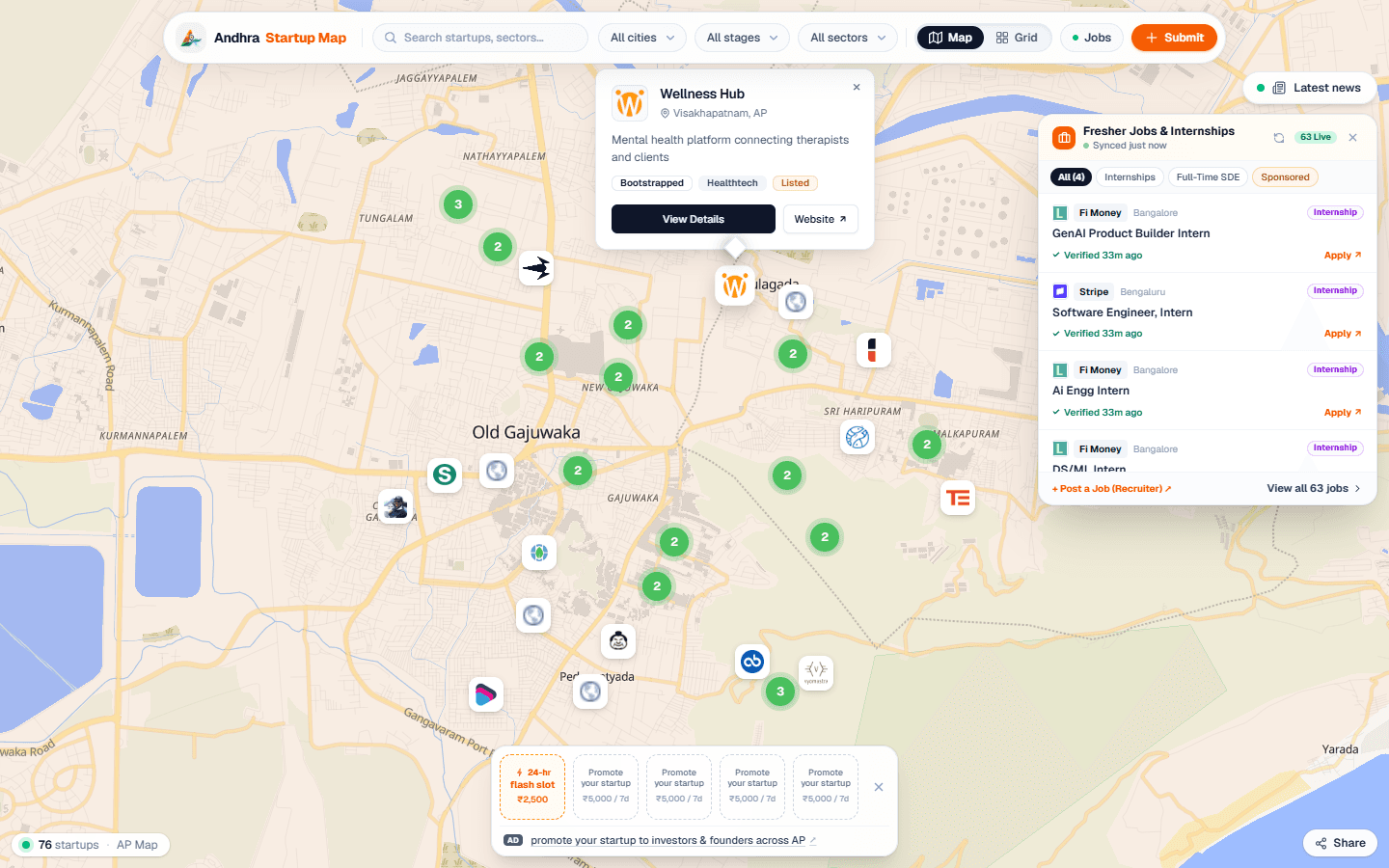Click the orange Submit button

pyautogui.click(x=1174, y=38)
